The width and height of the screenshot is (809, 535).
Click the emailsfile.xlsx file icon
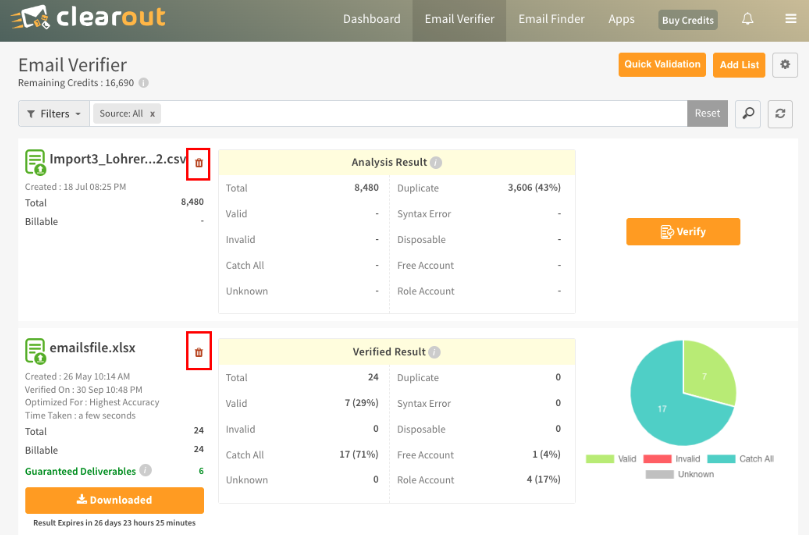click(36, 351)
